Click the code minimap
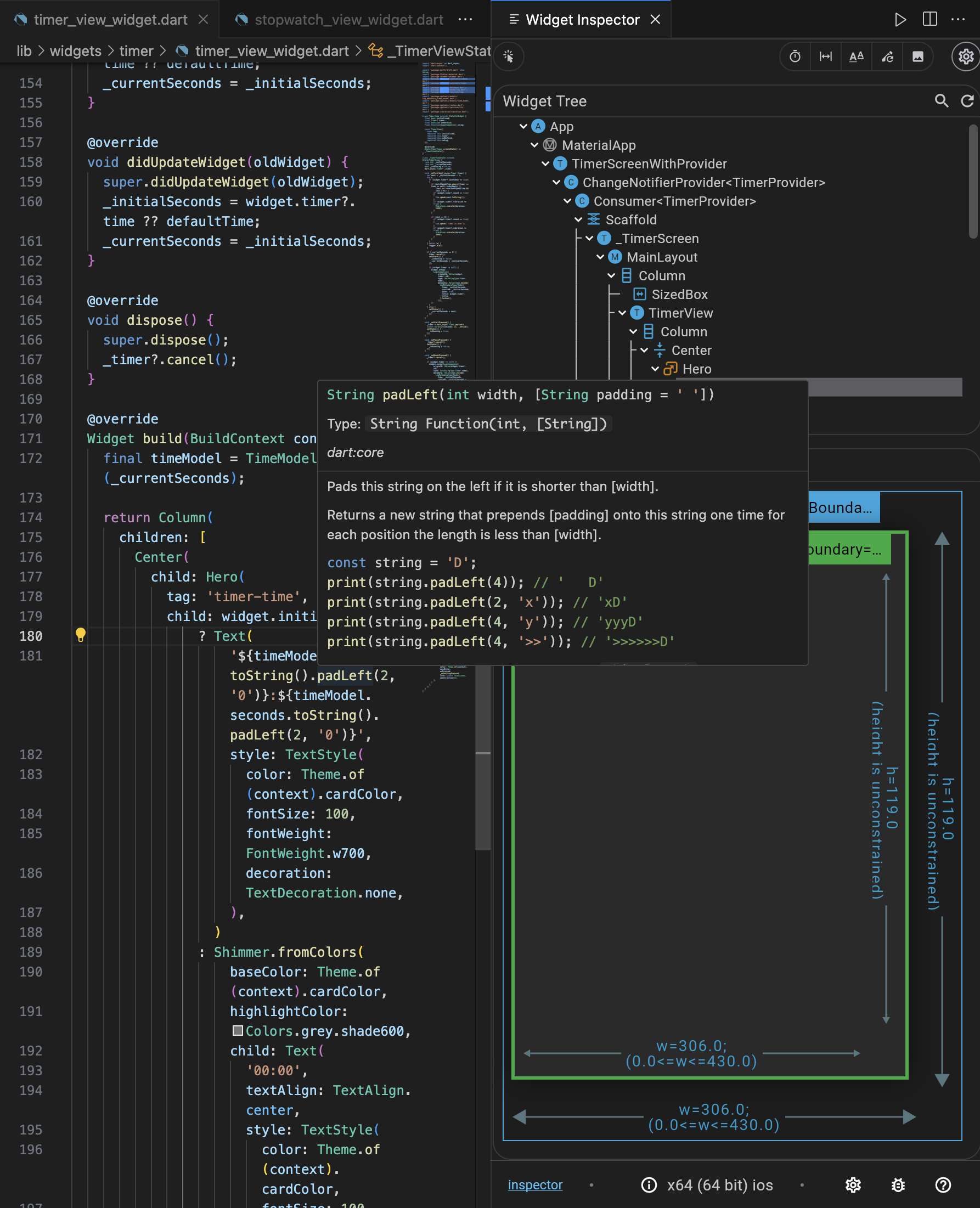 tap(448, 220)
